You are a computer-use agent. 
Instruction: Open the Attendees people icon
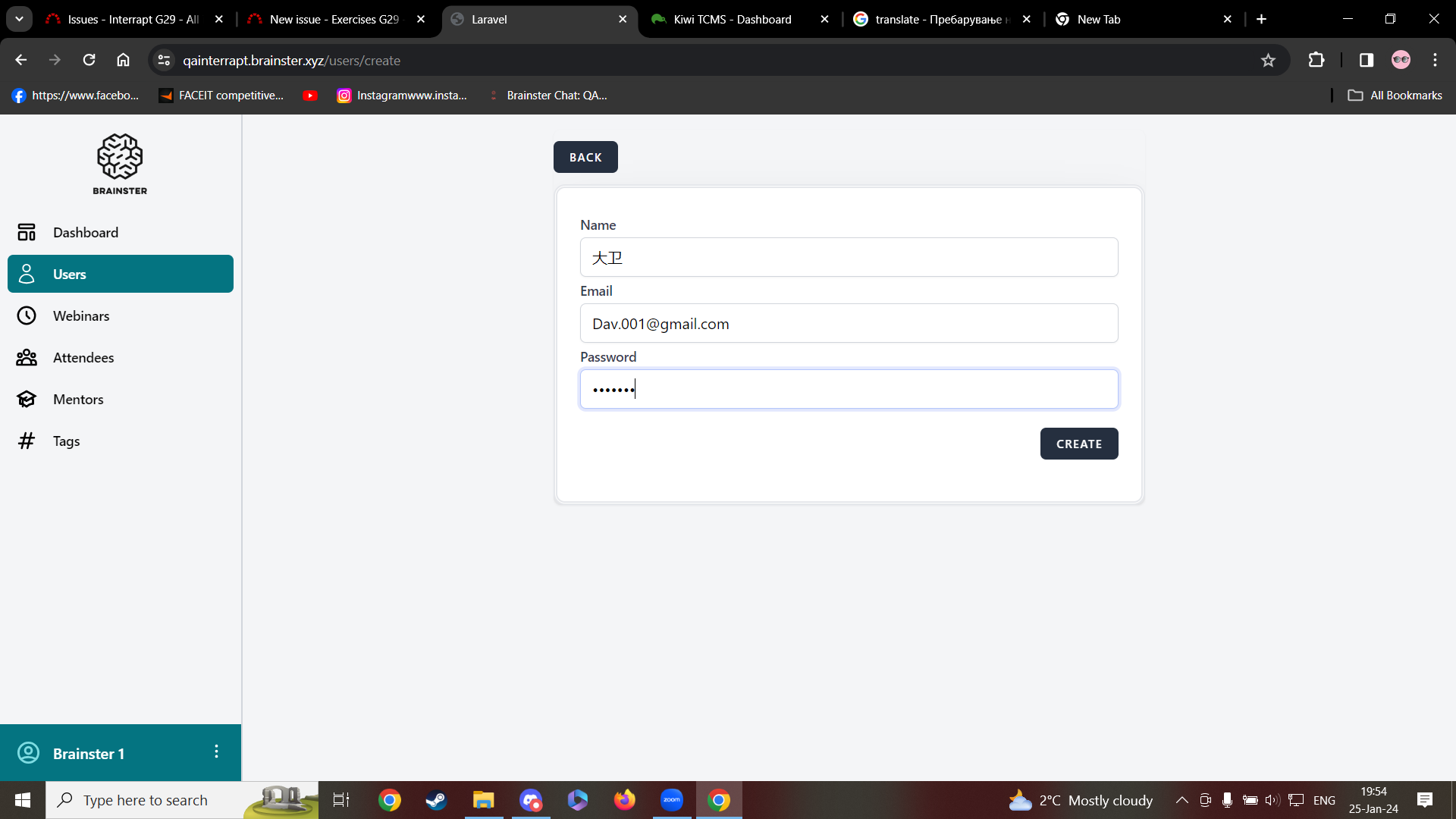[27, 358]
